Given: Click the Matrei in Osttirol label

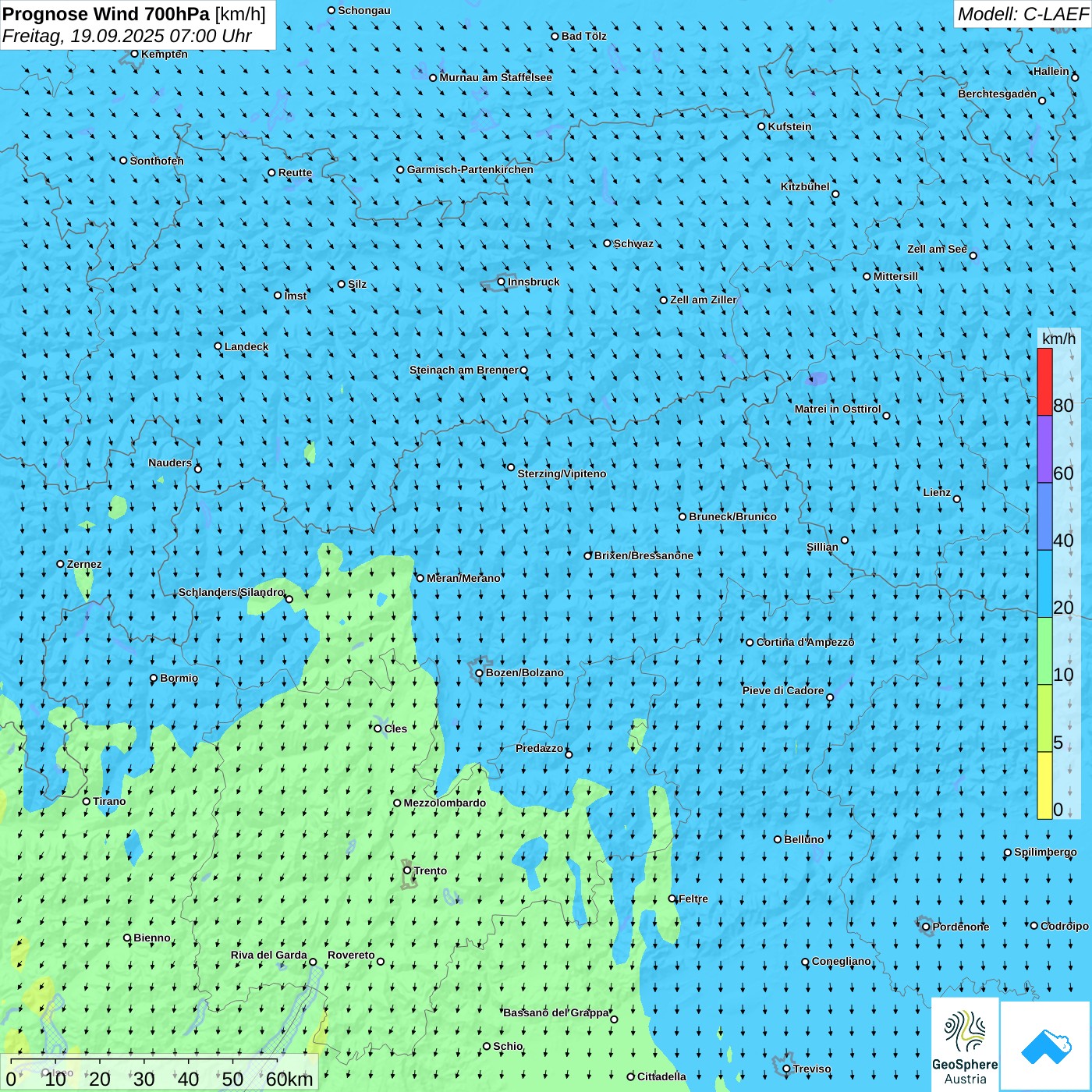Looking at the screenshot, I should [x=838, y=409].
